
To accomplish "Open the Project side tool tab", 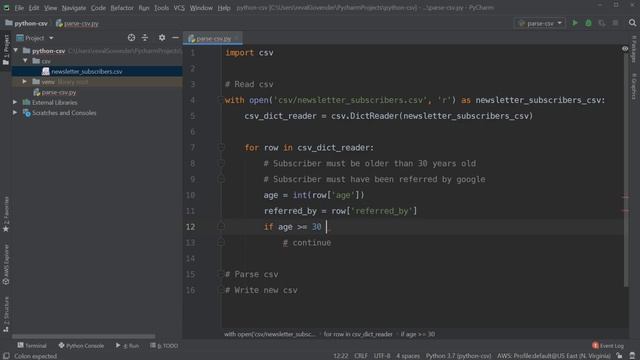I will (6, 50).
